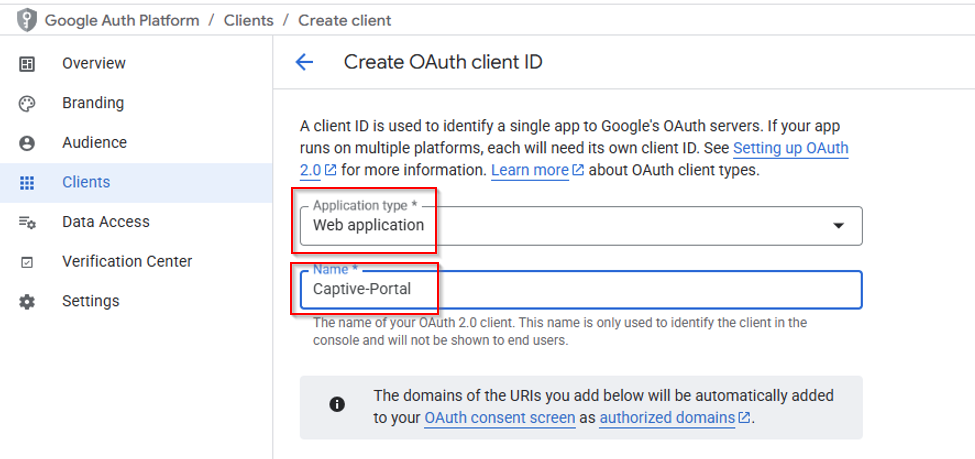Open the Audience section

(136, 143)
